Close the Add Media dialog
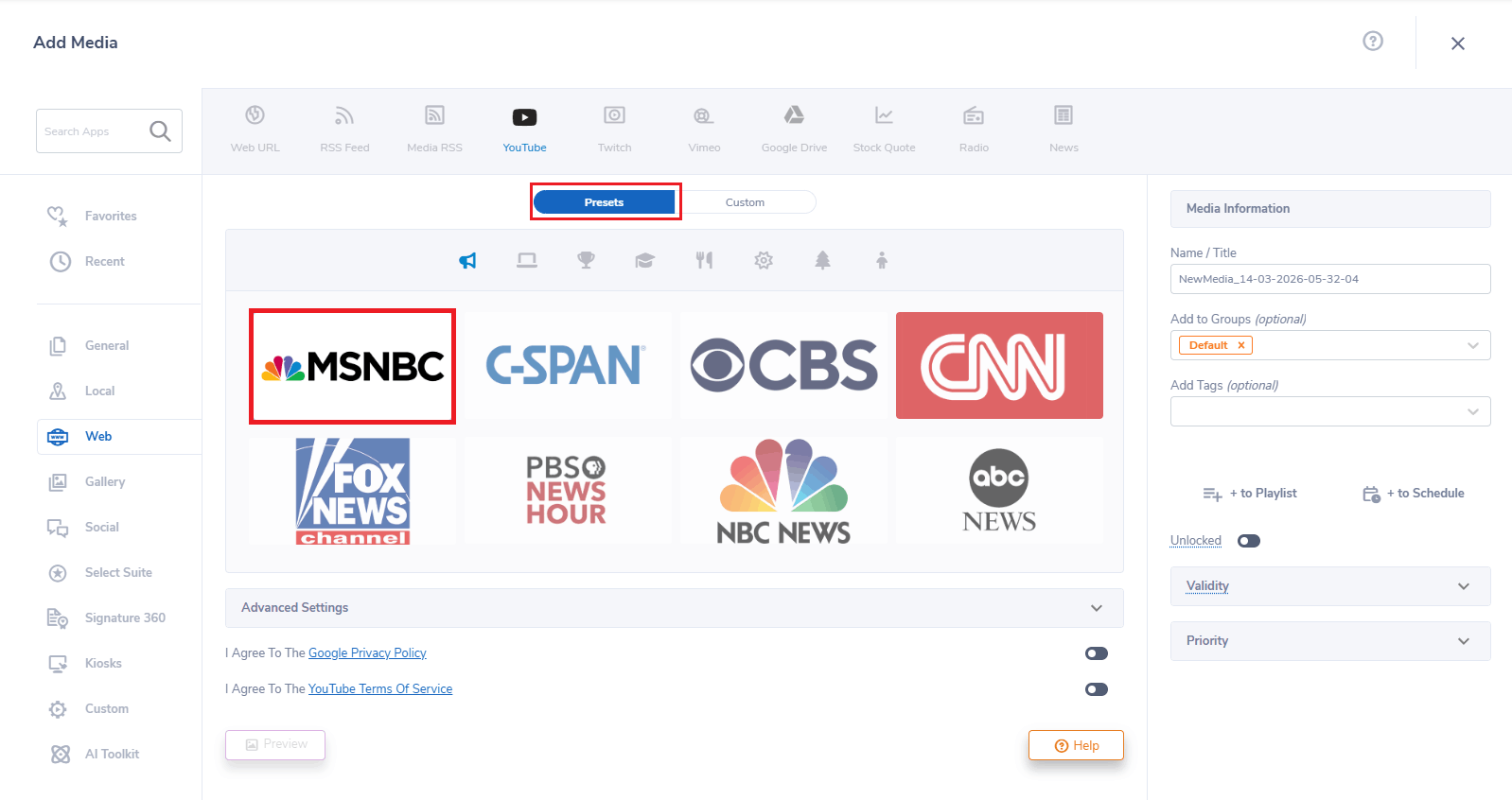The image size is (1512, 800). coord(1458,43)
